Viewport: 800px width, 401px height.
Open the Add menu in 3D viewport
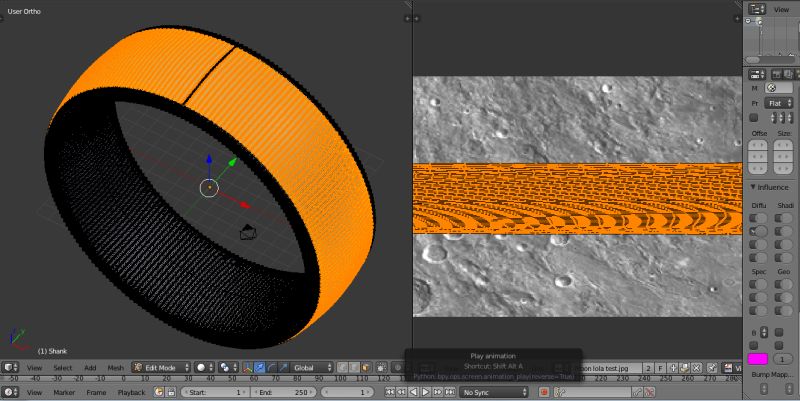(90, 368)
